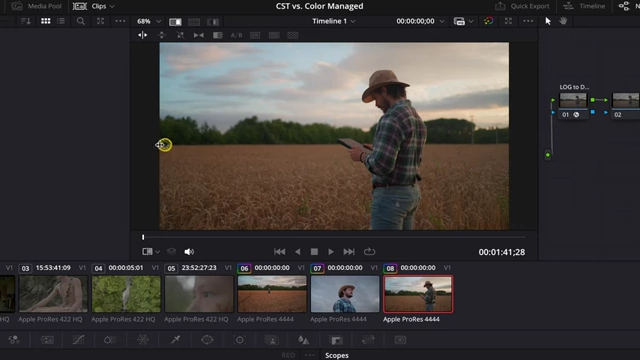The image size is (640, 360).
Task: Mute the viewer audio speaker
Action: click(189, 252)
